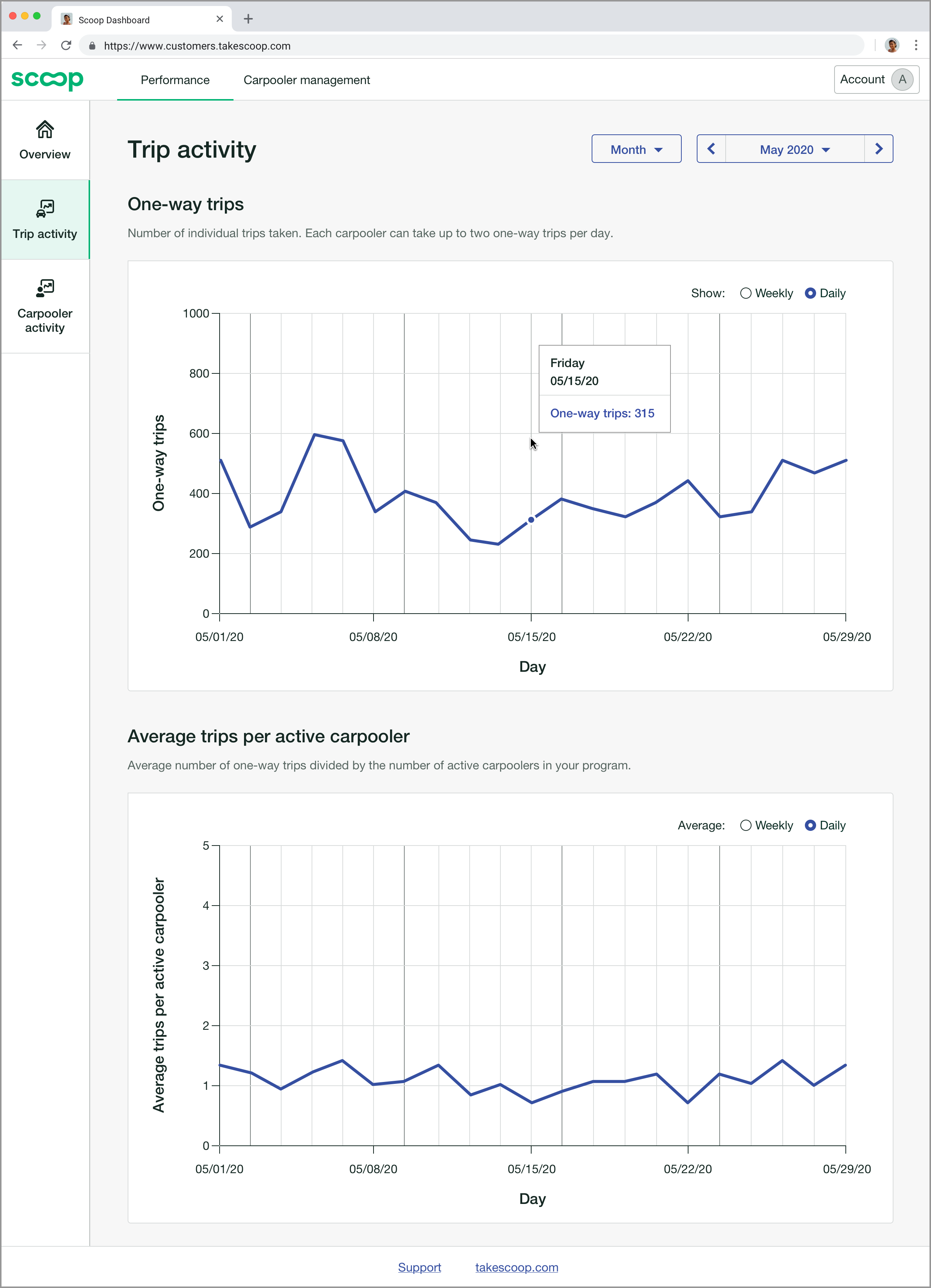Click the Overview house icon in sidebar
This screenshot has width=931, height=1288.
(45, 130)
